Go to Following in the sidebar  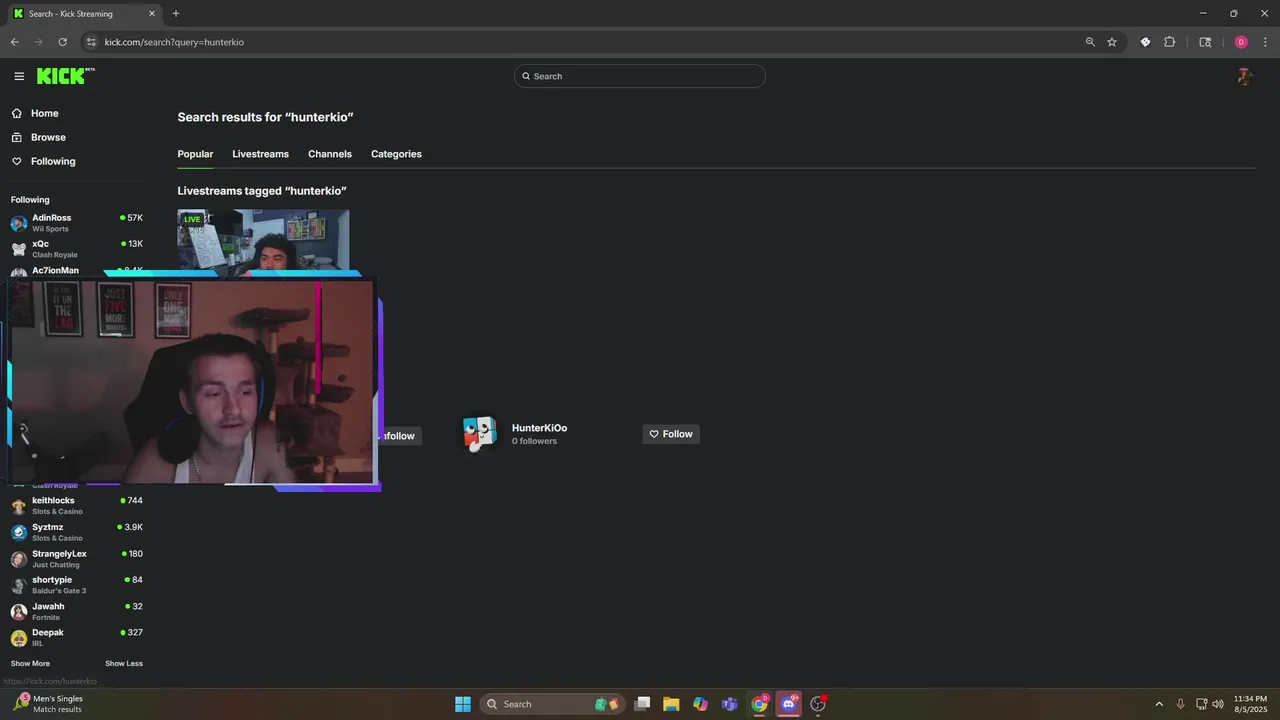pyautogui.click(x=53, y=161)
